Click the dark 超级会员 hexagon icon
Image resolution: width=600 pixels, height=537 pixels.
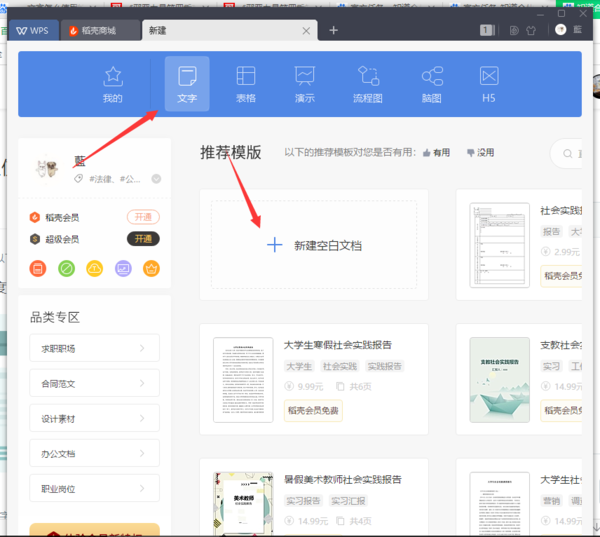pyautogui.click(x=35, y=239)
